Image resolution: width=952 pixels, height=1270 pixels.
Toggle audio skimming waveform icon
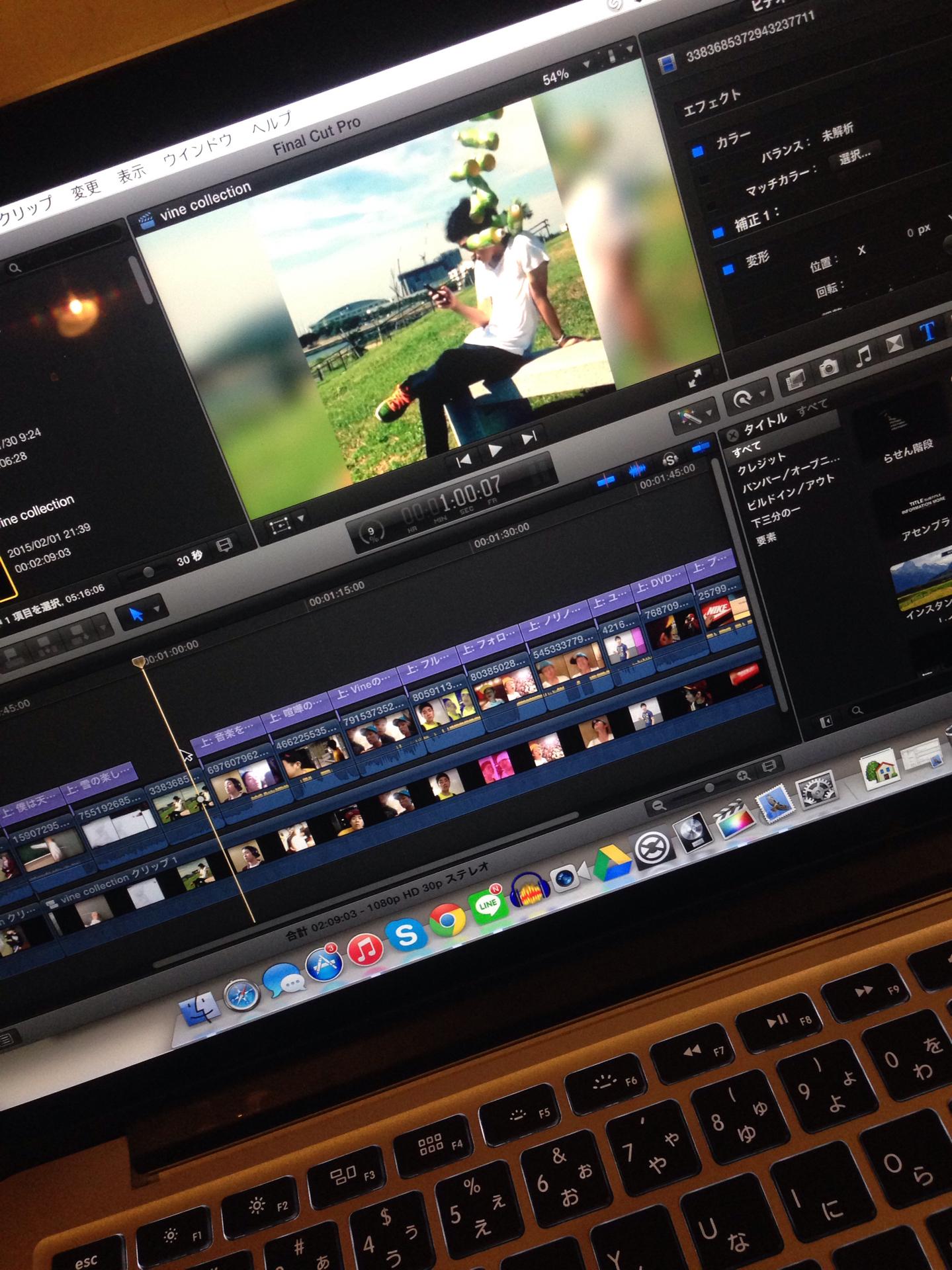point(636,470)
